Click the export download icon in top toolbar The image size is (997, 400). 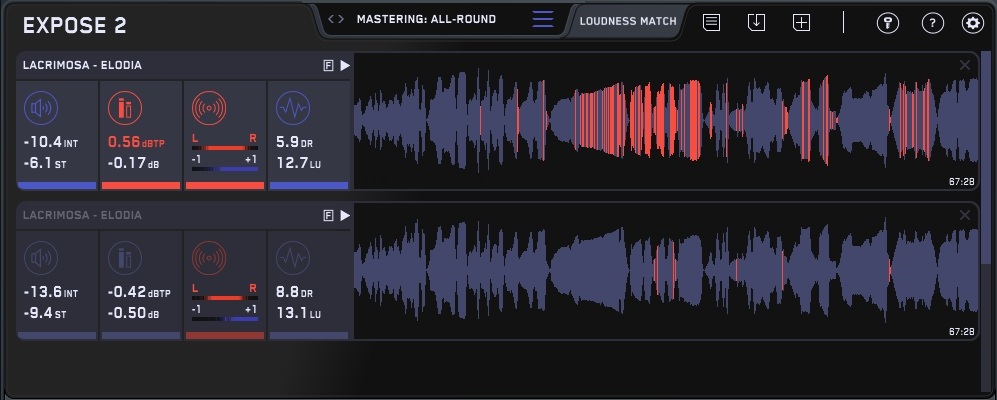coord(756,22)
